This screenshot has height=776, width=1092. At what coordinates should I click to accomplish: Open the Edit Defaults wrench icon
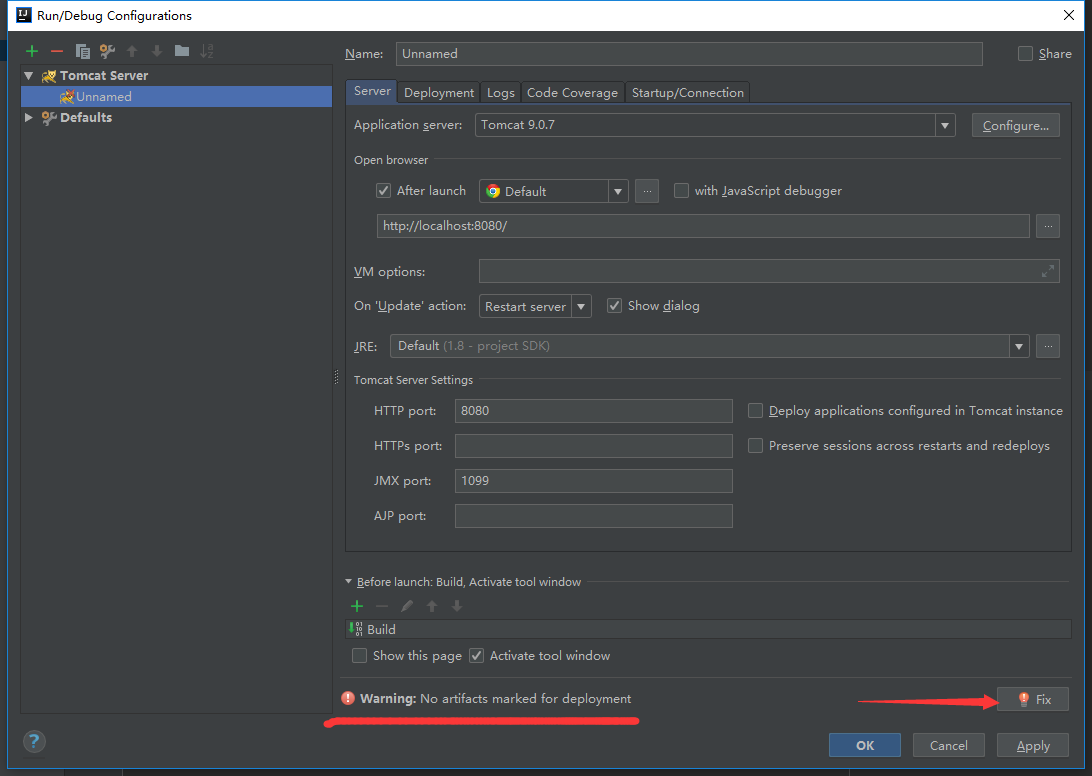click(107, 51)
